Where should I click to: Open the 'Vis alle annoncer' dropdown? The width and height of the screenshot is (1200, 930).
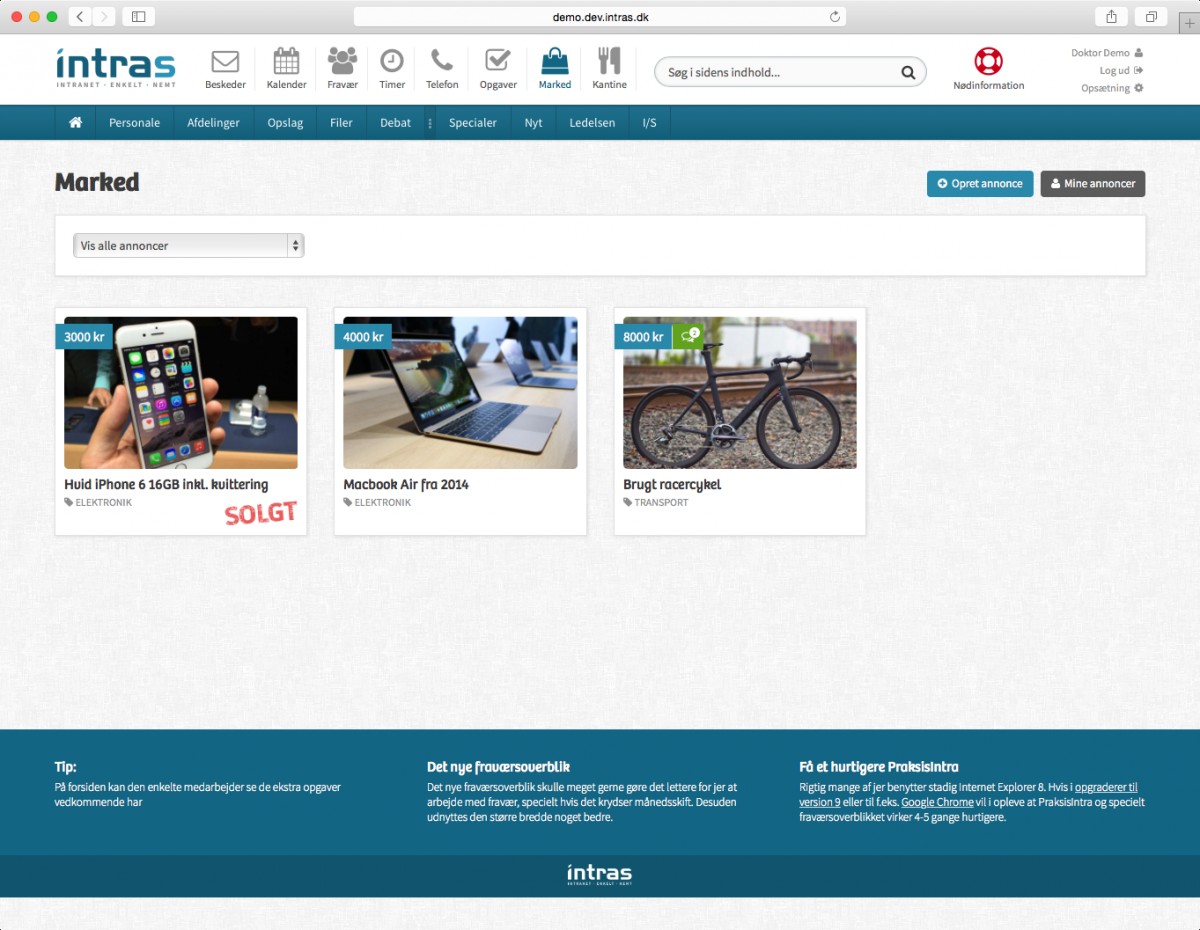click(188, 244)
